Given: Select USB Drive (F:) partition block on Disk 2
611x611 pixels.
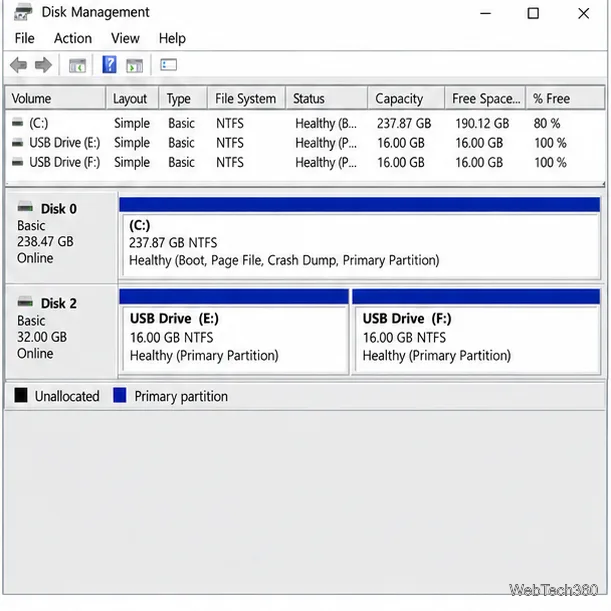Looking at the screenshot, I should pos(476,332).
